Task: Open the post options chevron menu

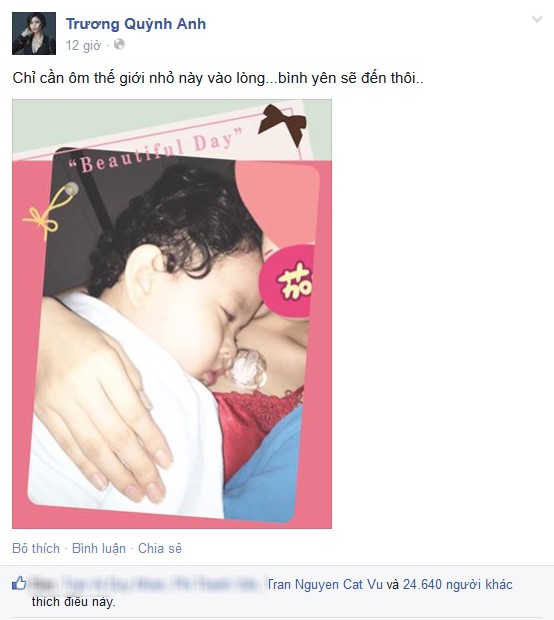Action: point(537,19)
